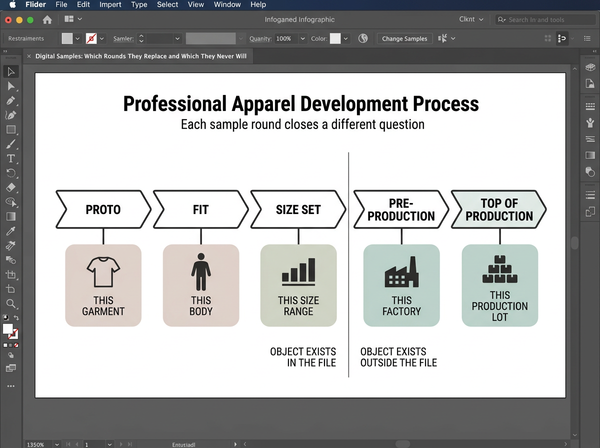Select the Paintbrush tool

(x=11, y=144)
